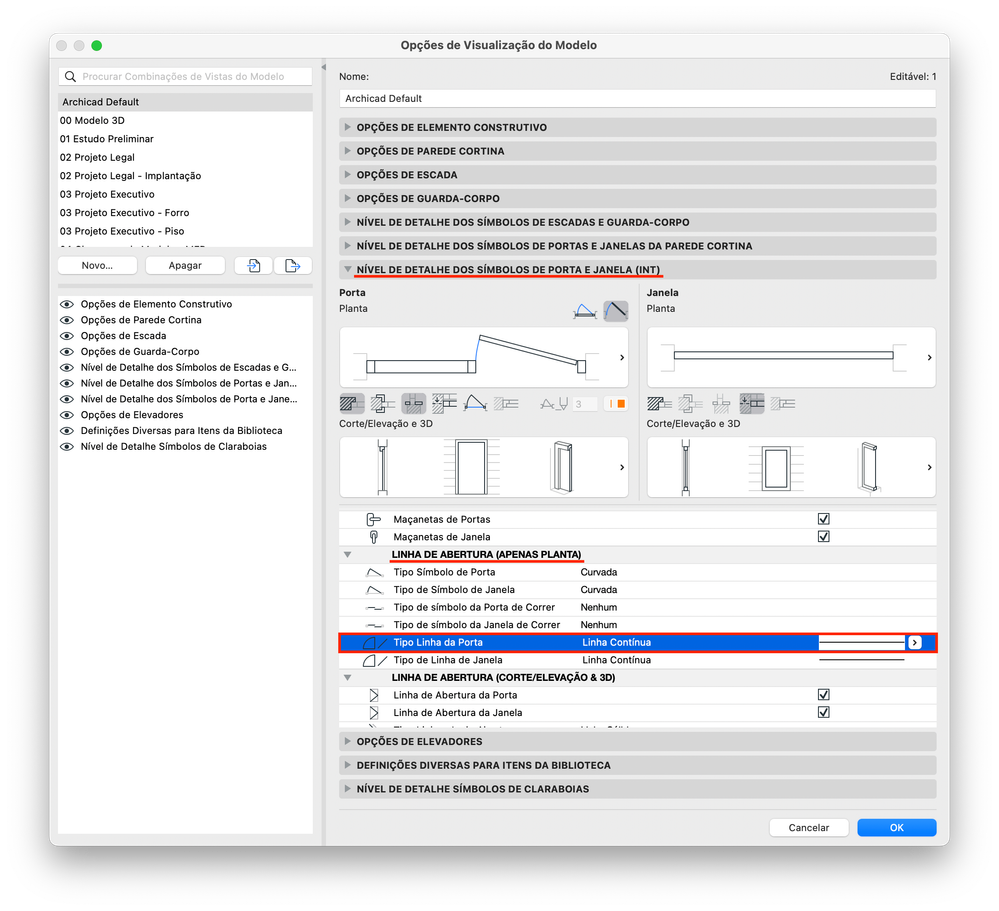Click the import combination icon next to Apagar
The width and height of the screenshot is (999, 911).
[x=254, y=266]
